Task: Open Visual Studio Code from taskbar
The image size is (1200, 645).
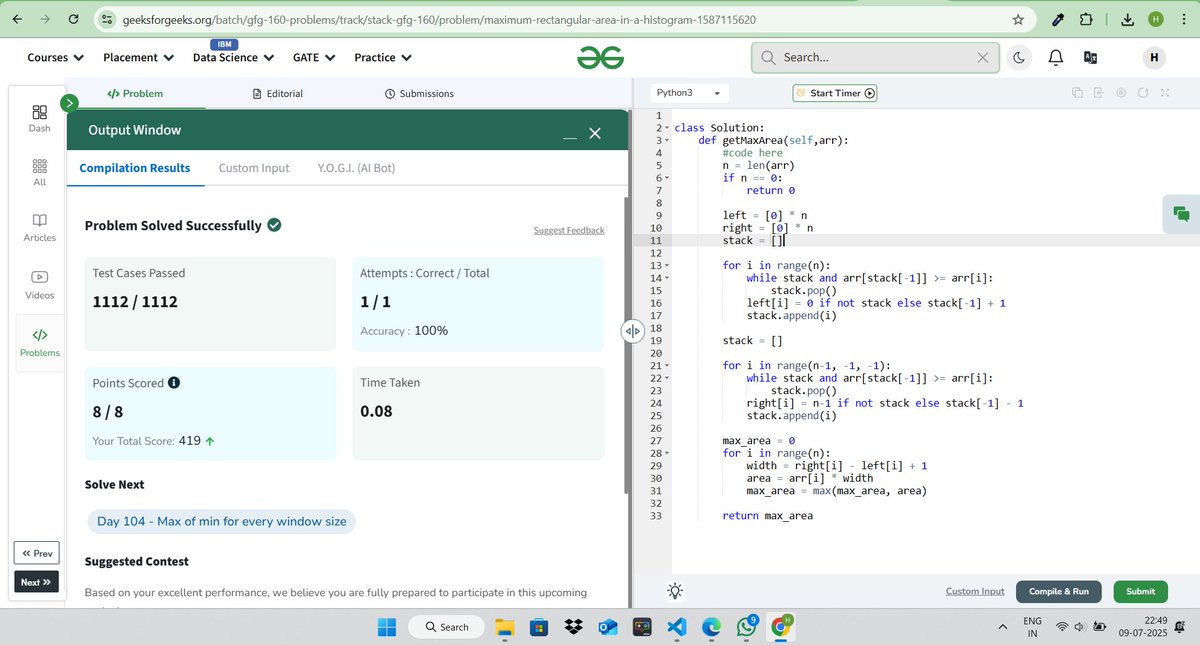Action: (x=675, y=627)
